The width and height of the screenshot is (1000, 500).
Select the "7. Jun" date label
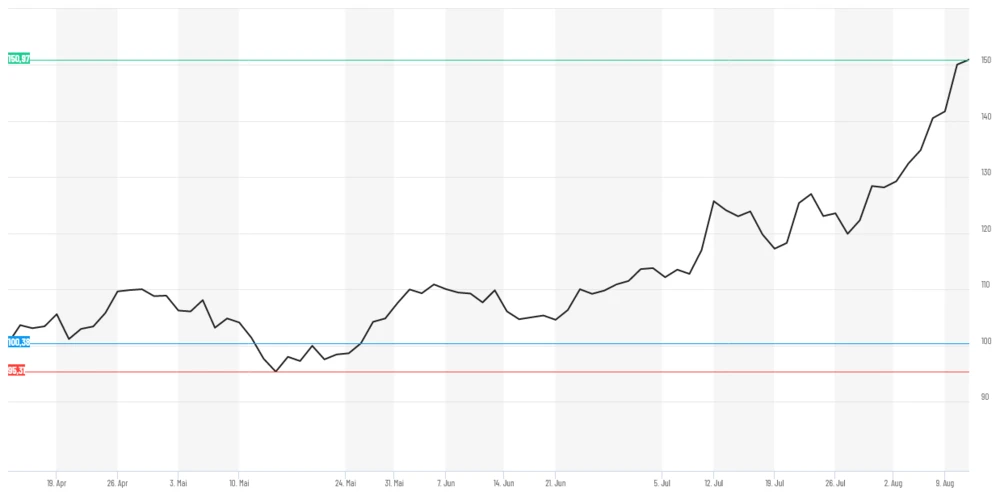[446, 481]
